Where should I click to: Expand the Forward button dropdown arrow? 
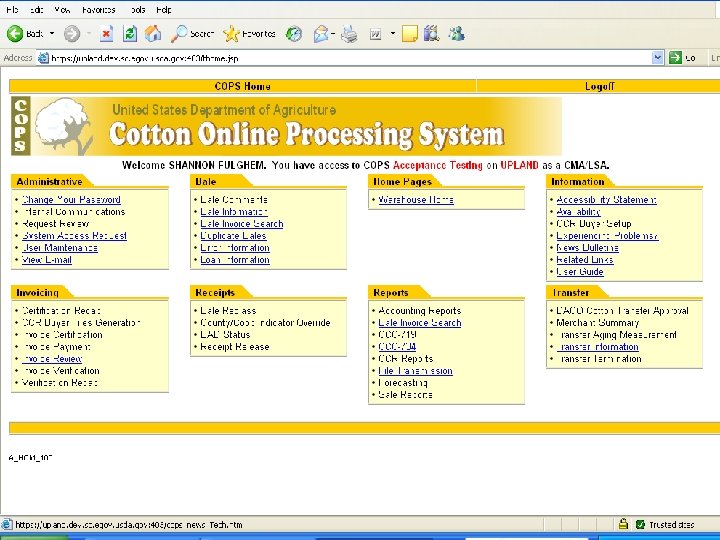point(90,33)
